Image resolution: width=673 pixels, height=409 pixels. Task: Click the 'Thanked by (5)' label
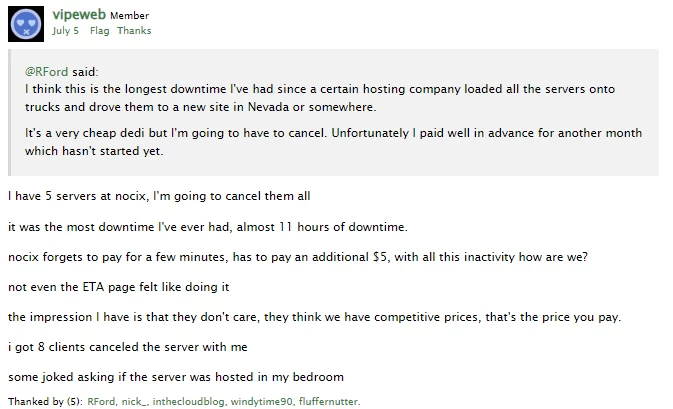click(x=44, y=402)
